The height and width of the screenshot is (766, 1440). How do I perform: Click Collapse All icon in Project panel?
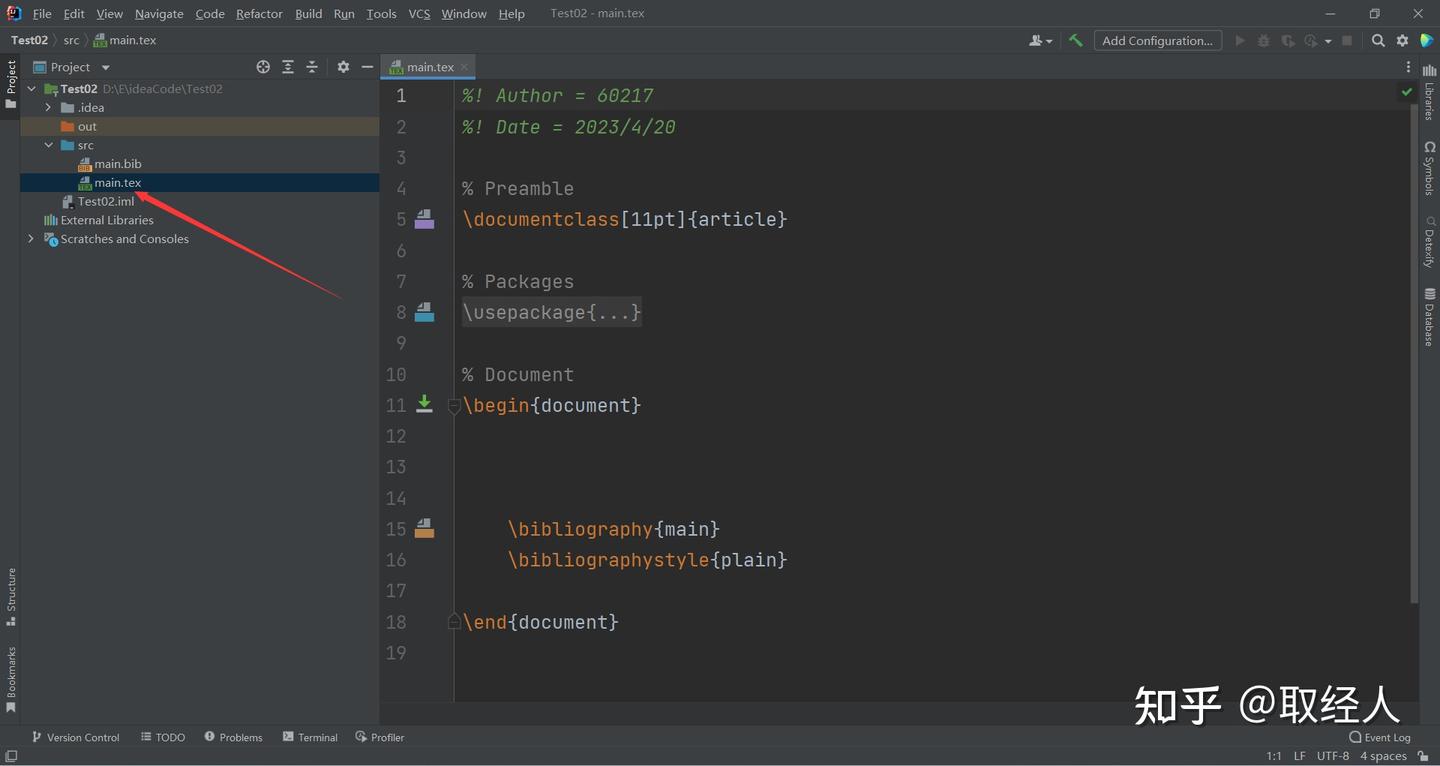tap(312, 67)
